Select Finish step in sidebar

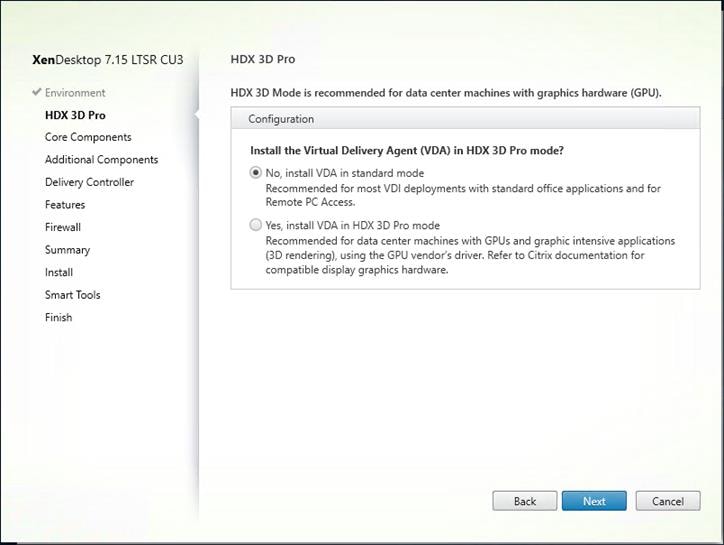(59, 317)
